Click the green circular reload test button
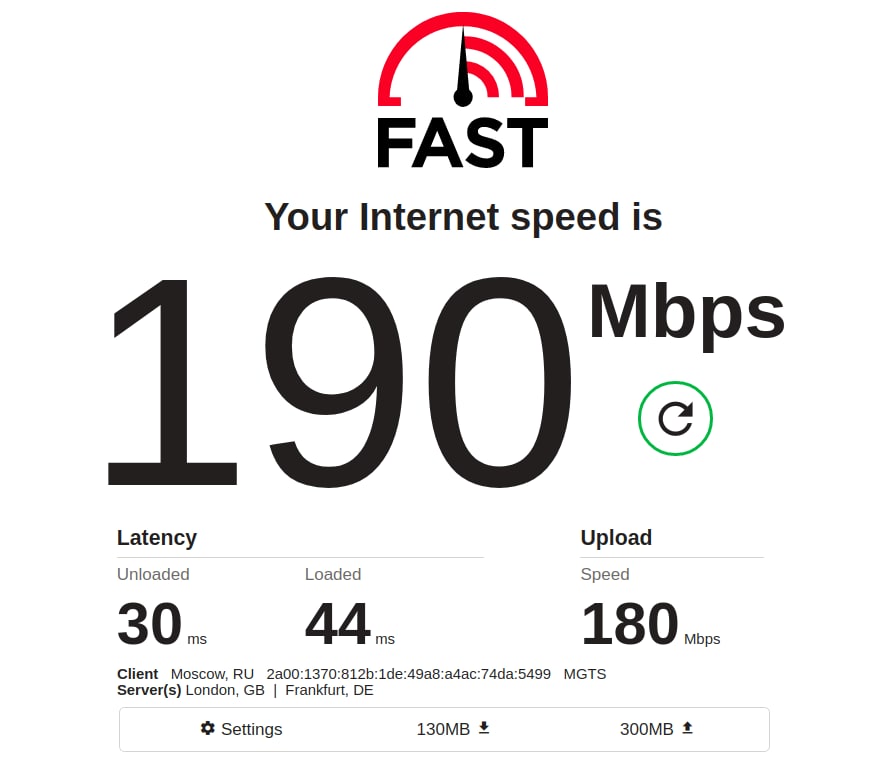 tap(675, 418)
